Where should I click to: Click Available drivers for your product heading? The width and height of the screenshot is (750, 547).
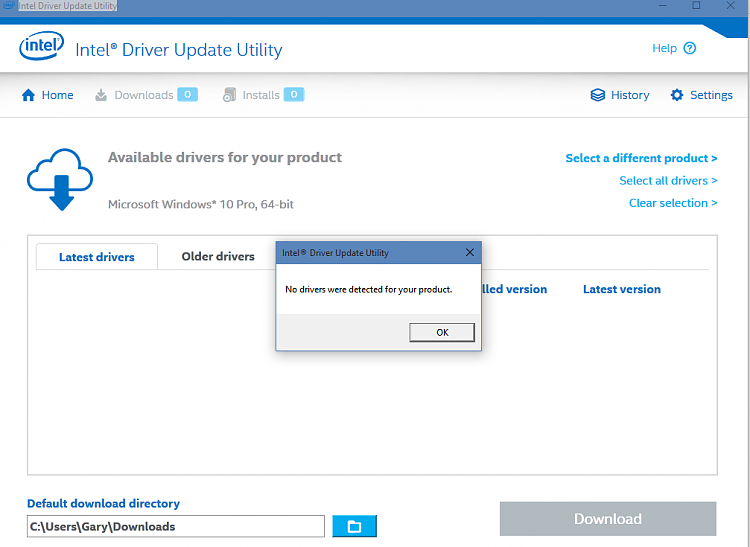225,157
